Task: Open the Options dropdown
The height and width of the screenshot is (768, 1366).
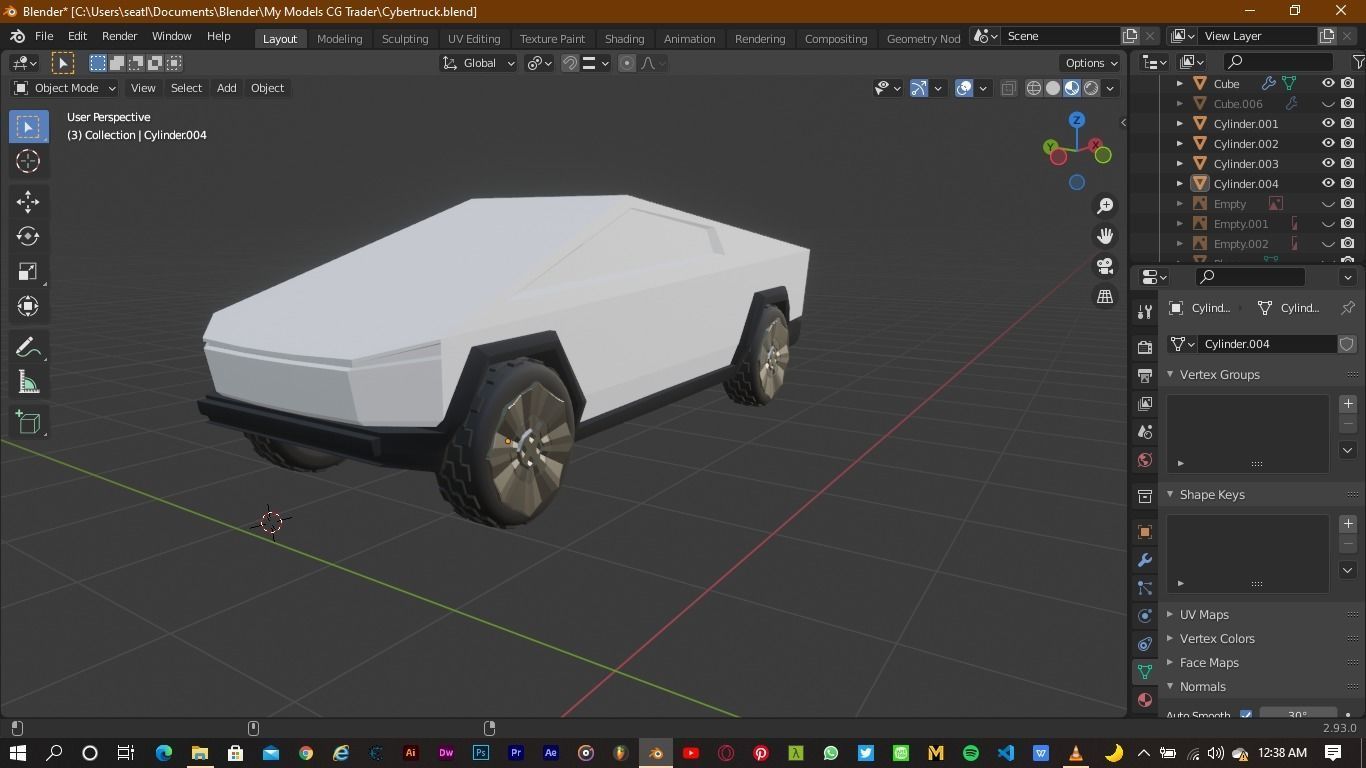Action: pos(1091,63)
